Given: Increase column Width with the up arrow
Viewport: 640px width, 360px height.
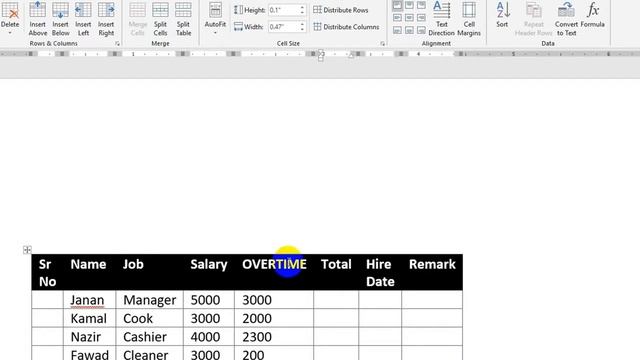Looking at the screenshot, I should 302,24.
